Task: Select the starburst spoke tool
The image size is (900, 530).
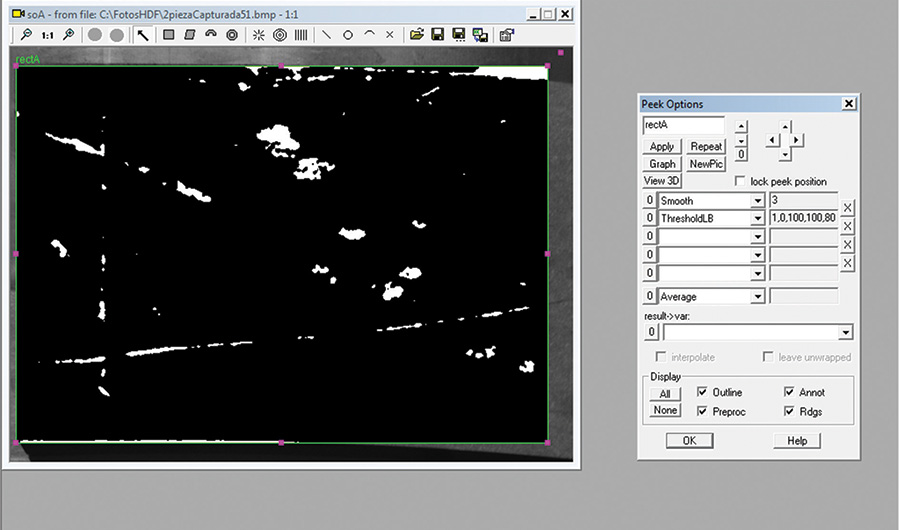Action: pyautogui.click(x=258, y=34)
